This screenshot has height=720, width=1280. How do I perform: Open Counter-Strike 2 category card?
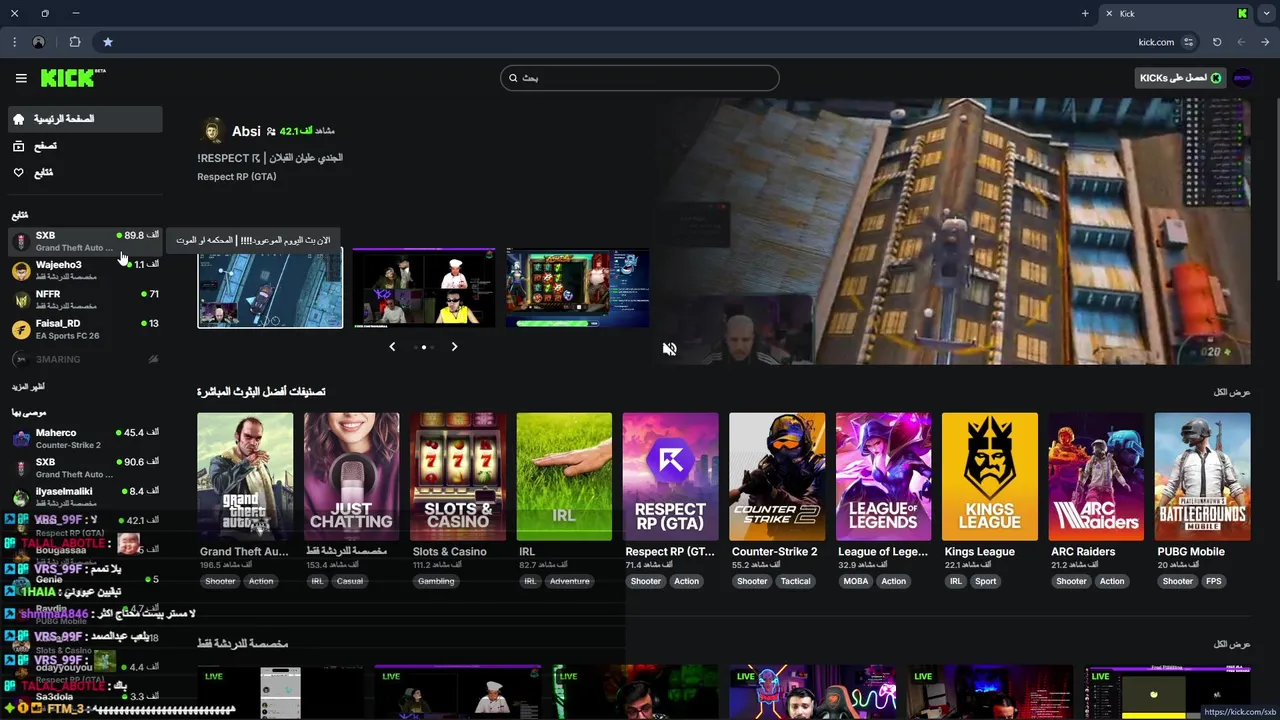coord(777,477)
